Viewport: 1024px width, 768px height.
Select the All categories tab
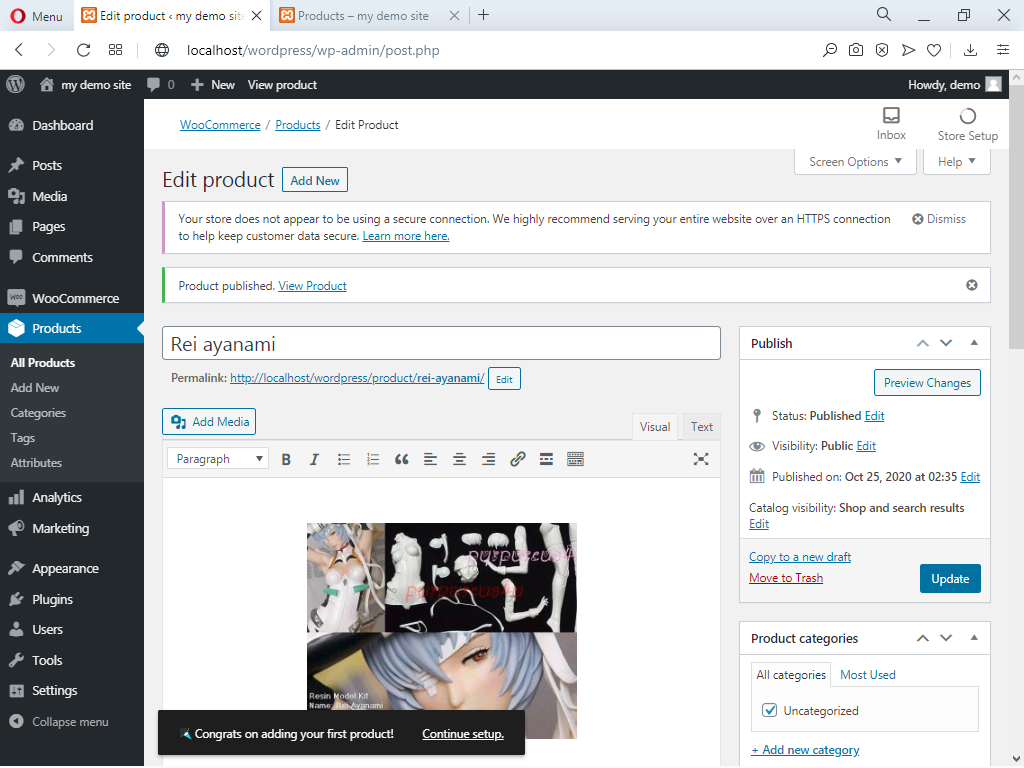(x=791, y=675)
